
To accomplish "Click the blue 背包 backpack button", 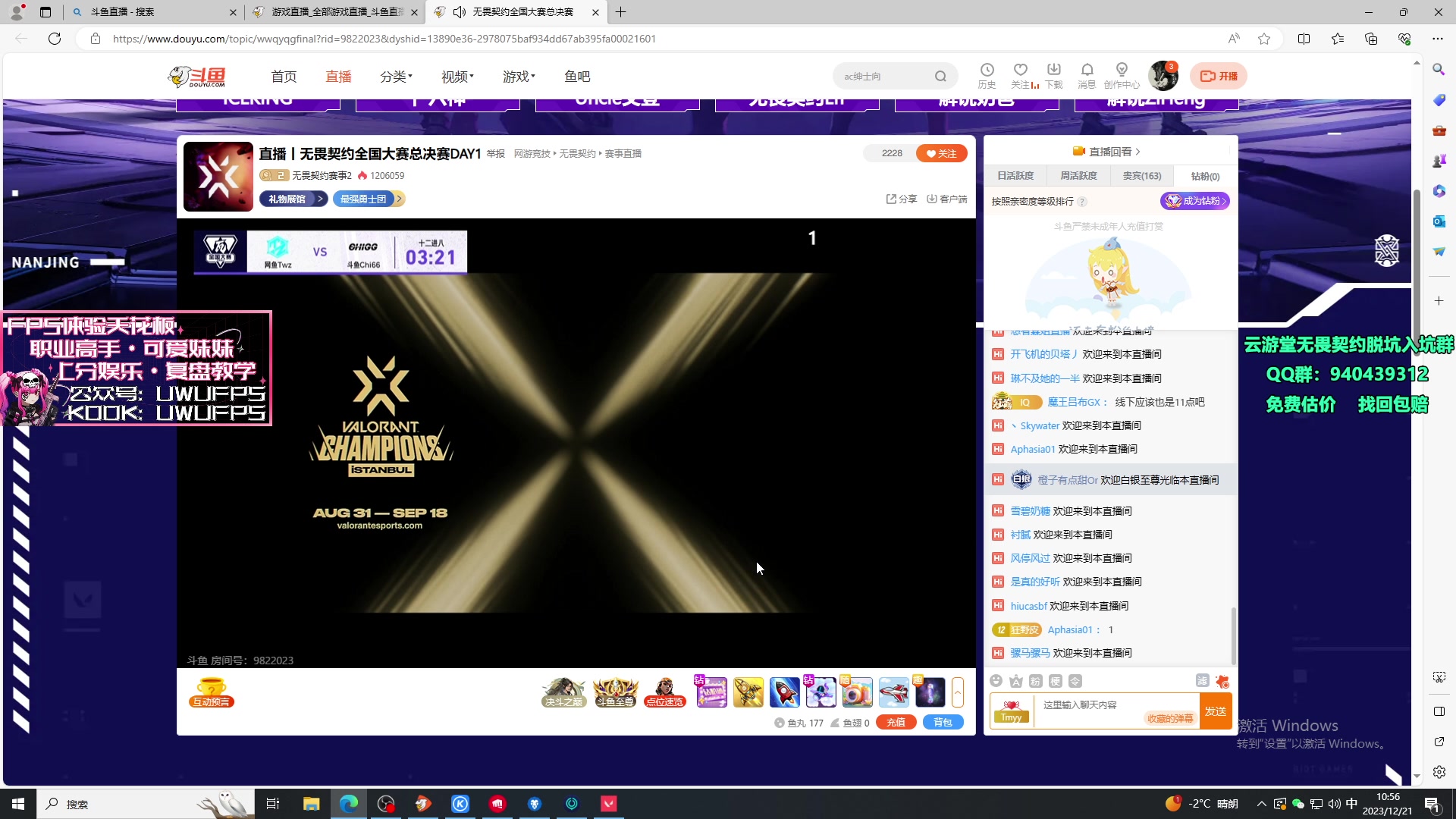I will click(943, 723).
